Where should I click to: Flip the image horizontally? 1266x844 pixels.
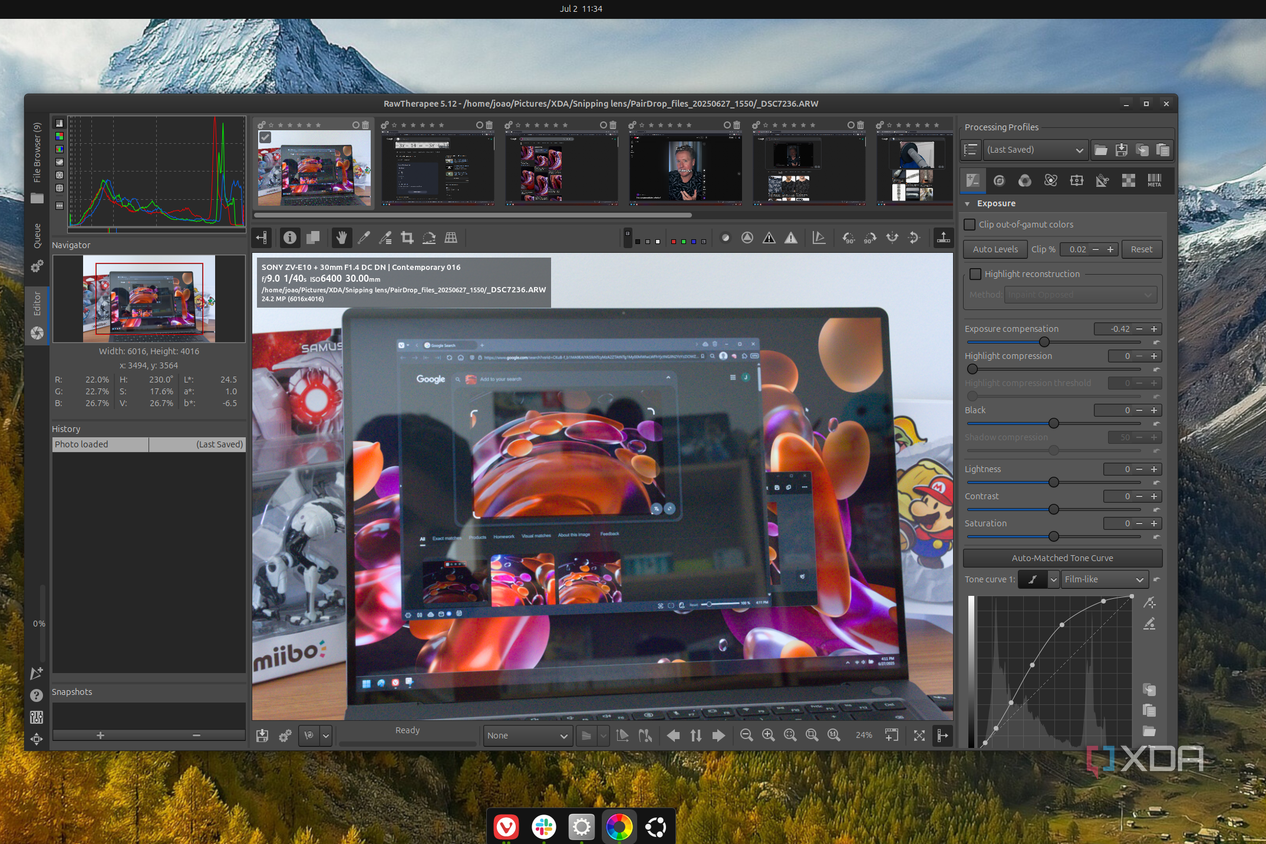coord(892,238)
